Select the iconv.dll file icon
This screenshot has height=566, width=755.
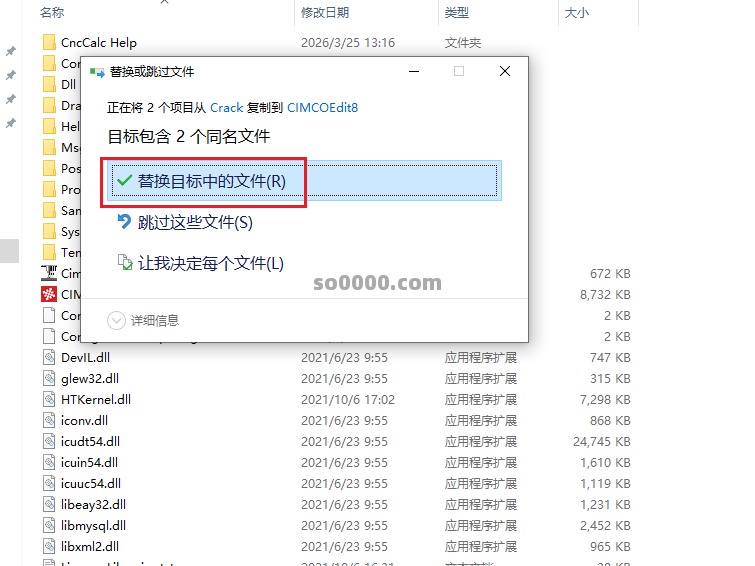tap(49, 421)
